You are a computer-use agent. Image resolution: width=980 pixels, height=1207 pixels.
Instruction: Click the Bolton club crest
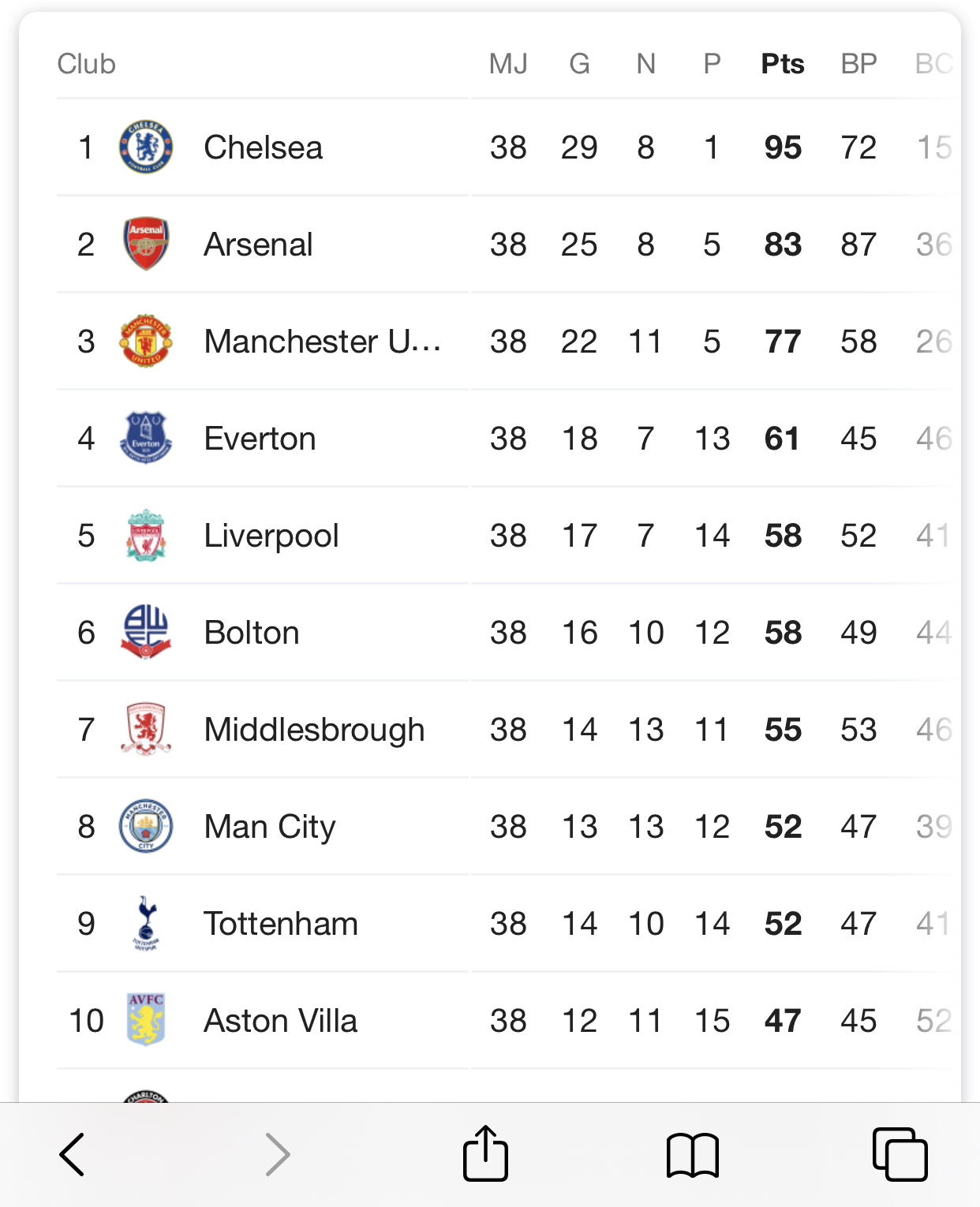tap(146, 632)
